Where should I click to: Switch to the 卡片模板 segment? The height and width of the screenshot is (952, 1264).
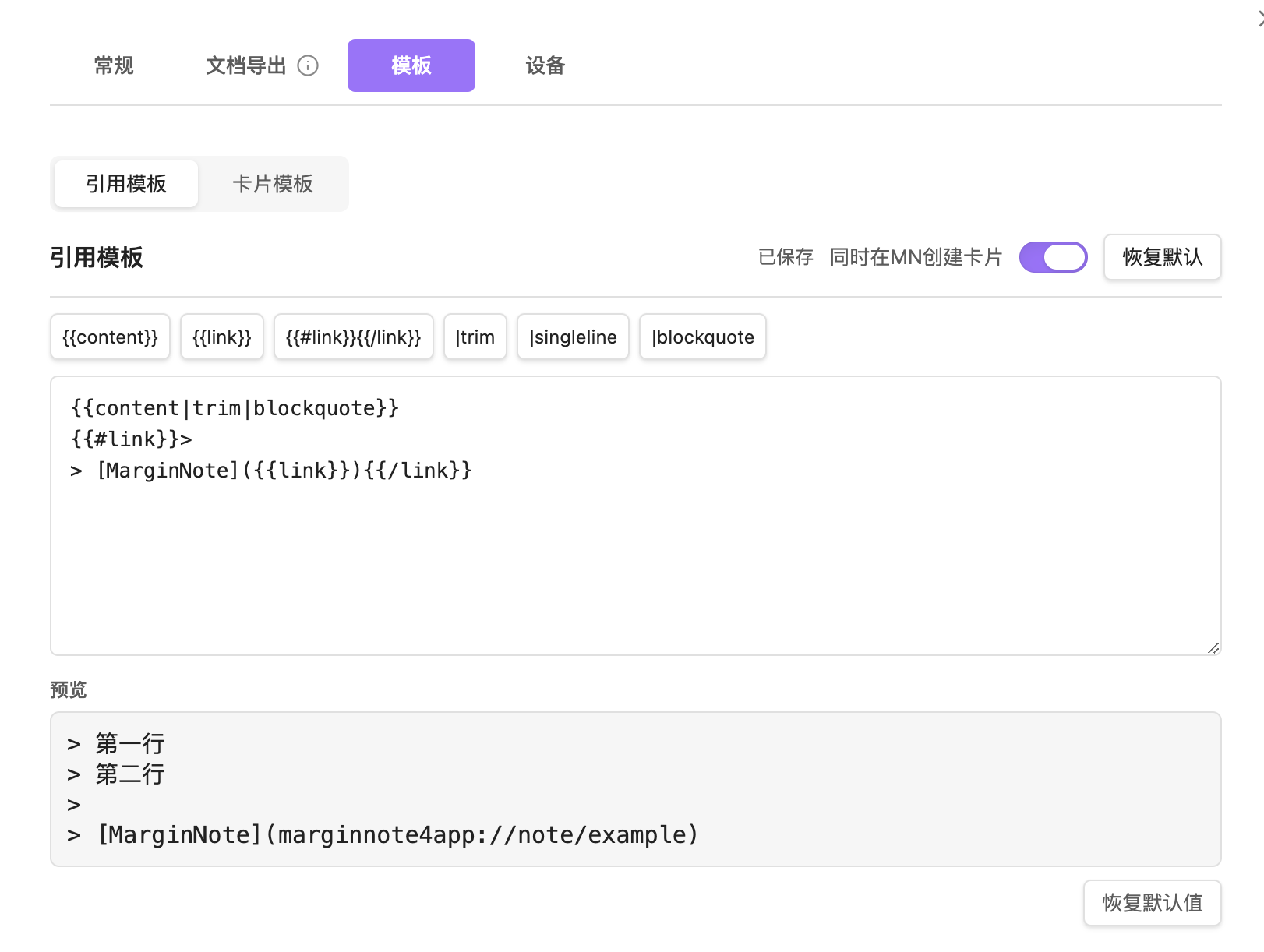click(x=273, y=184)
